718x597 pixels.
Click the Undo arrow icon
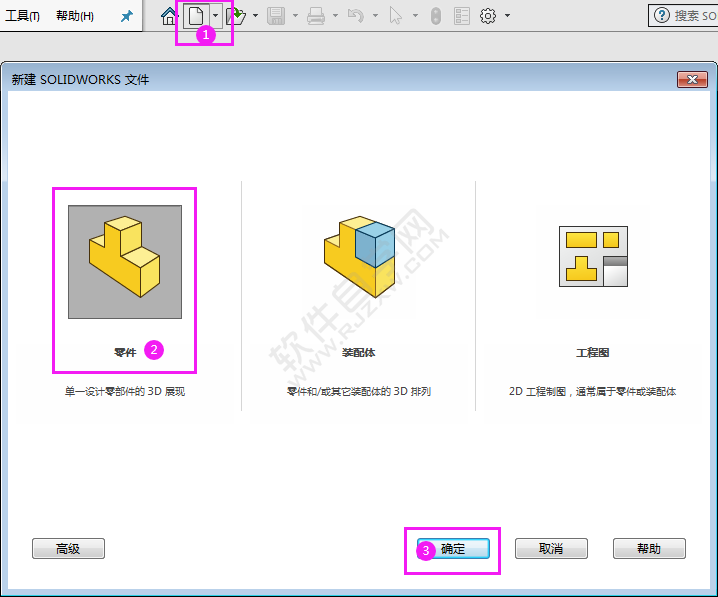[x=356, y=16]
